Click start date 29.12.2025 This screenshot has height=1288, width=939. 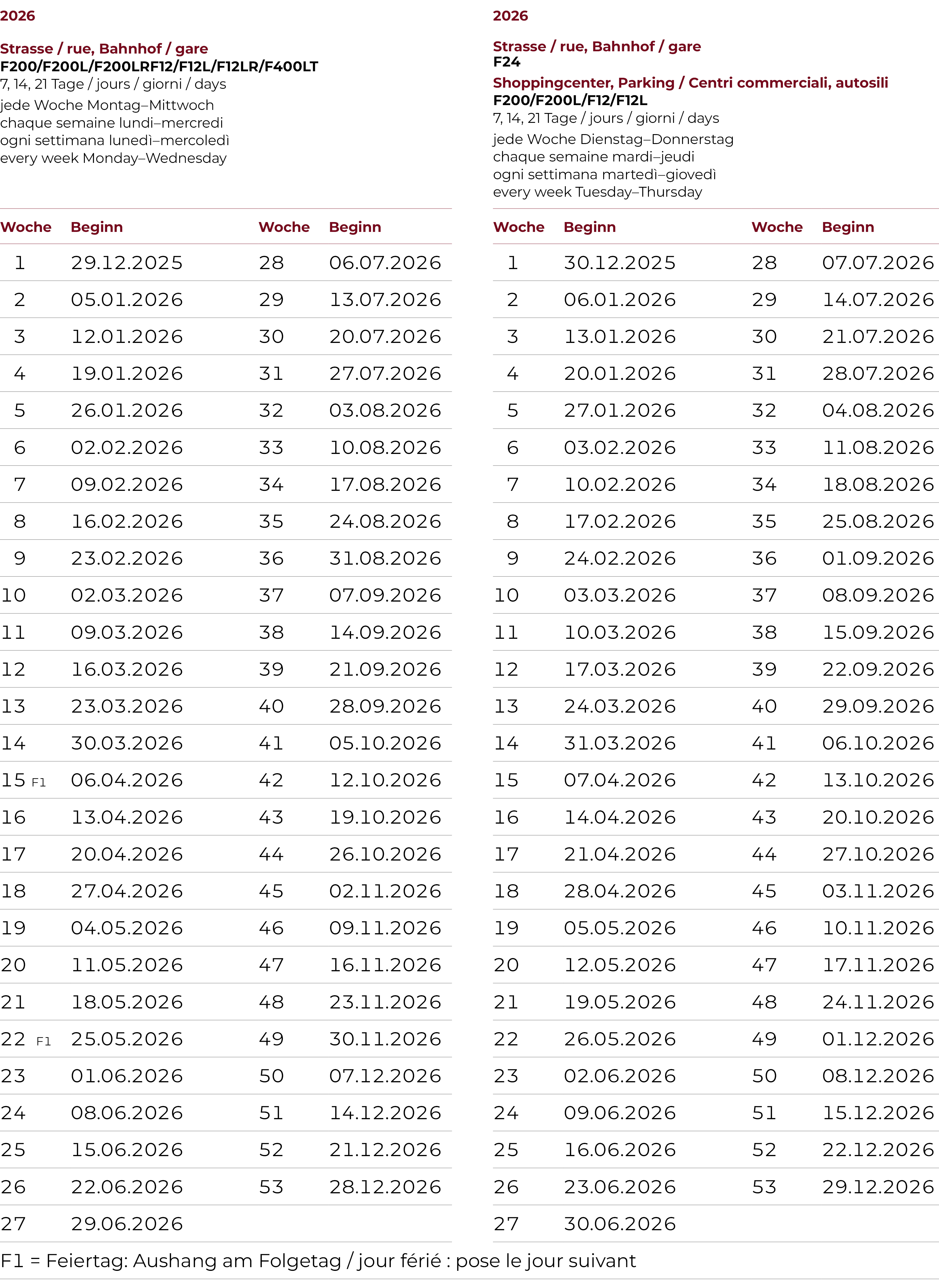(x=127, y=263)
